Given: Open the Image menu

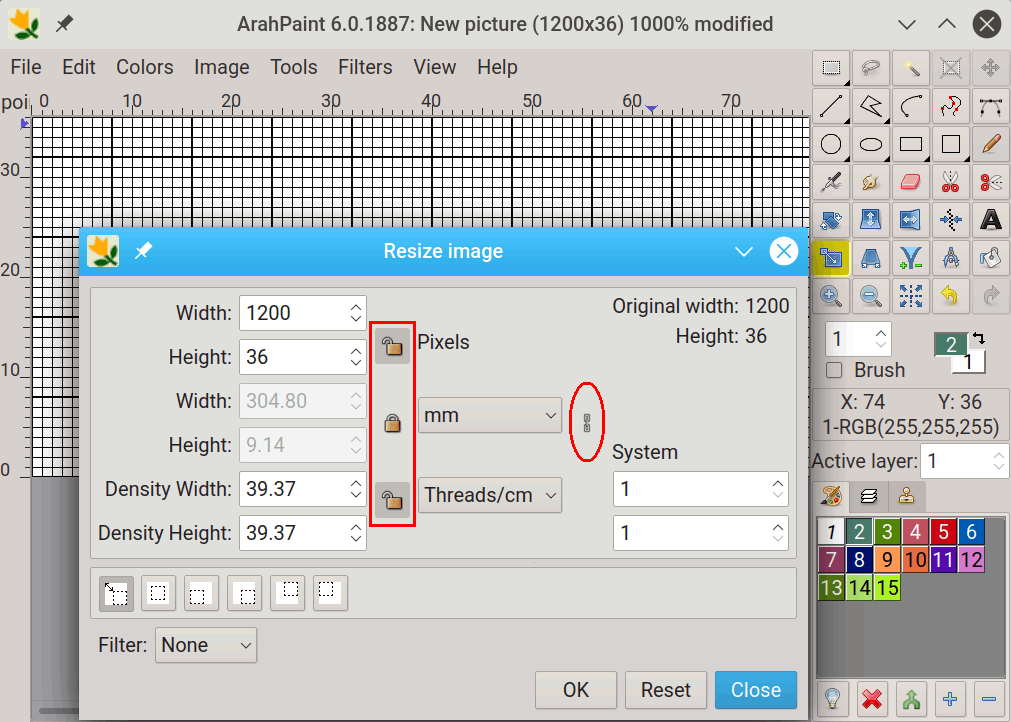Looking at the screenshot, I should (x=222, y=67).
